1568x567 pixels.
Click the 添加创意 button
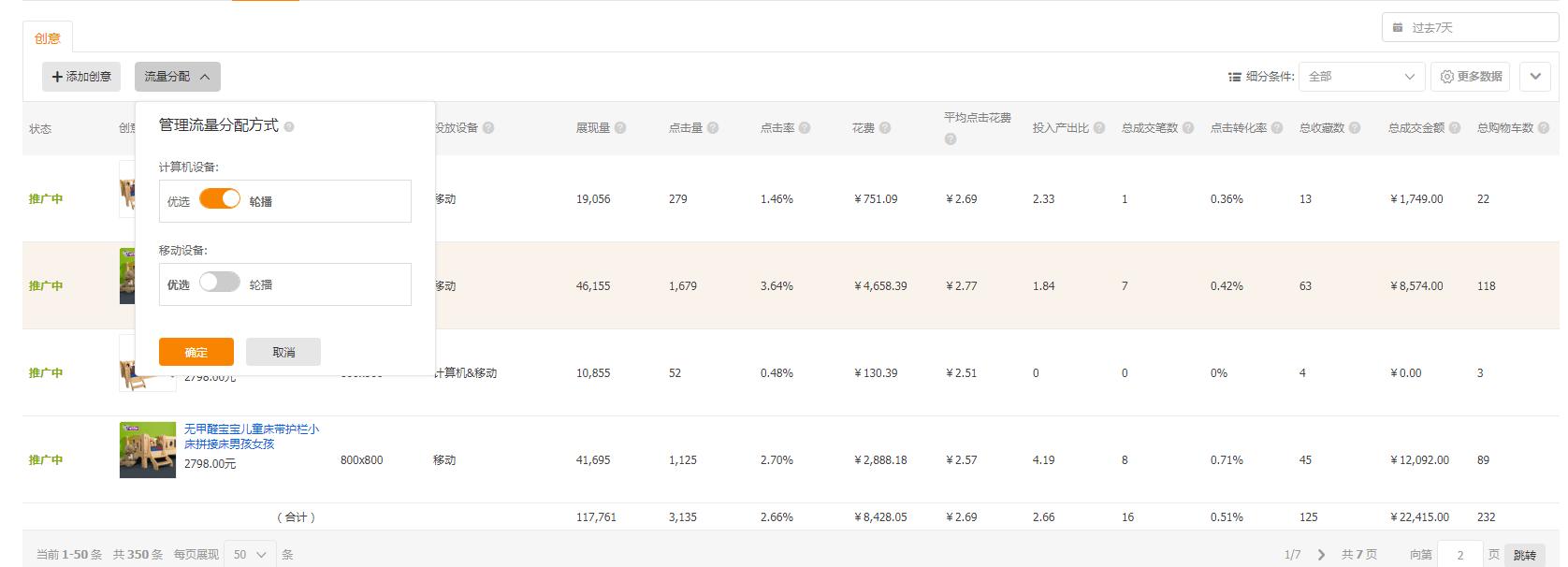(x=81, y=77)
